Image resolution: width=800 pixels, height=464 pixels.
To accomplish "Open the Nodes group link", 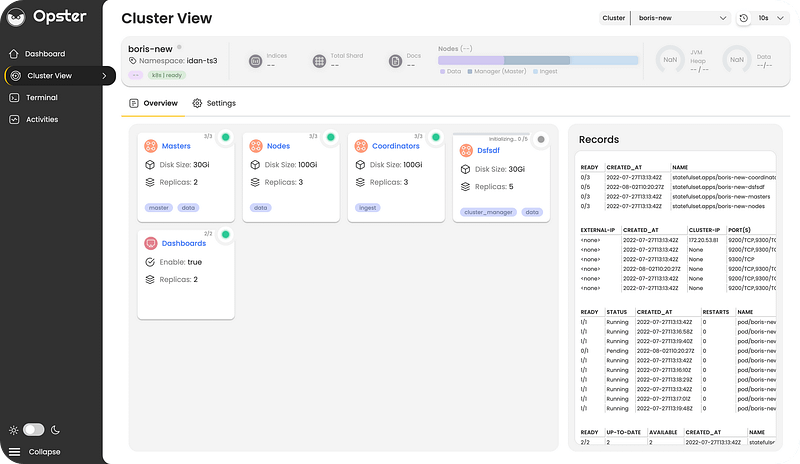I will [x=278, y=146].
